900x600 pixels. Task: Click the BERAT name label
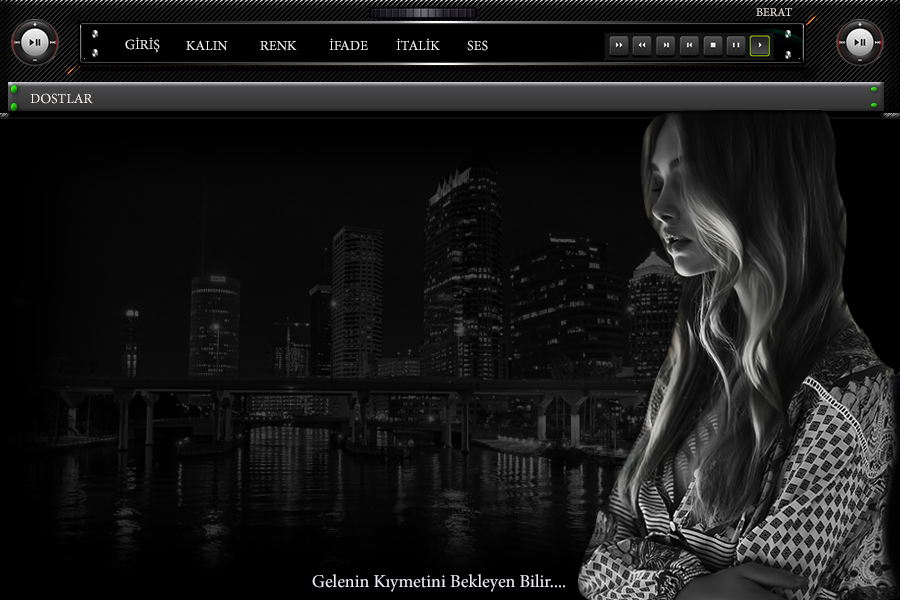(x=773, y=12)
